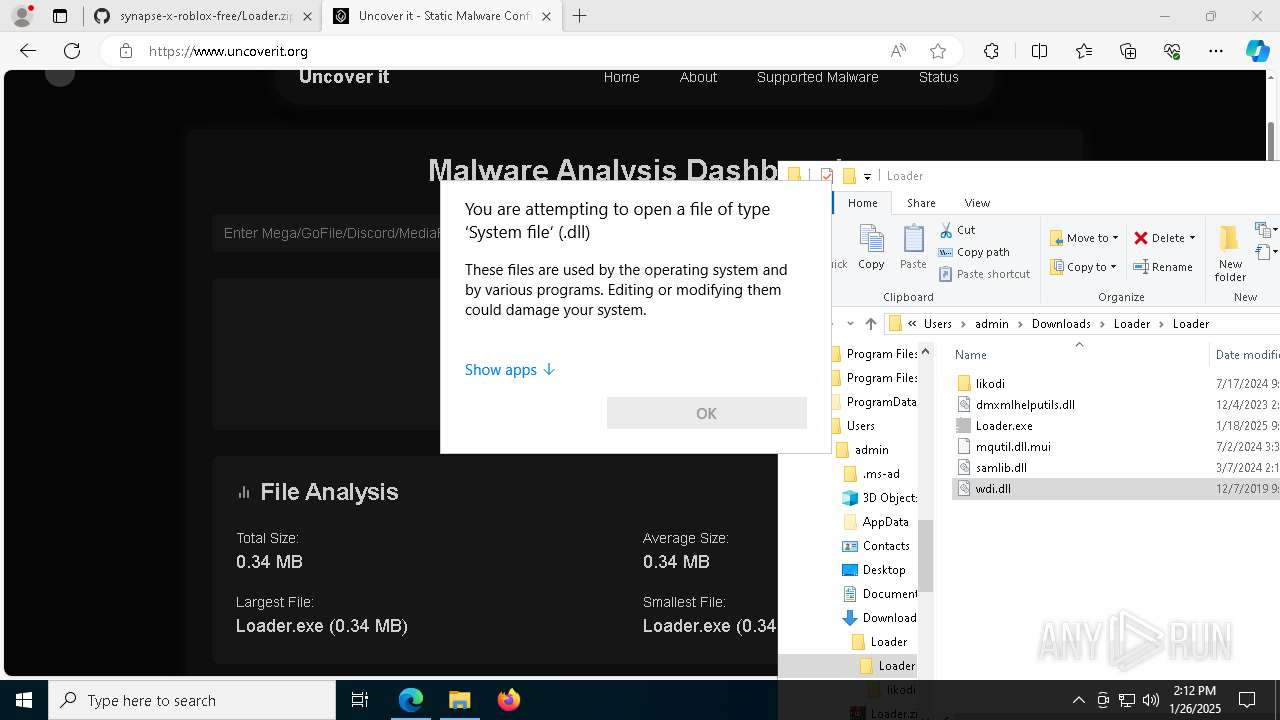Click Copy icon in Explorer ribbon
The image size is (1280, 720).
coord(871,247)
